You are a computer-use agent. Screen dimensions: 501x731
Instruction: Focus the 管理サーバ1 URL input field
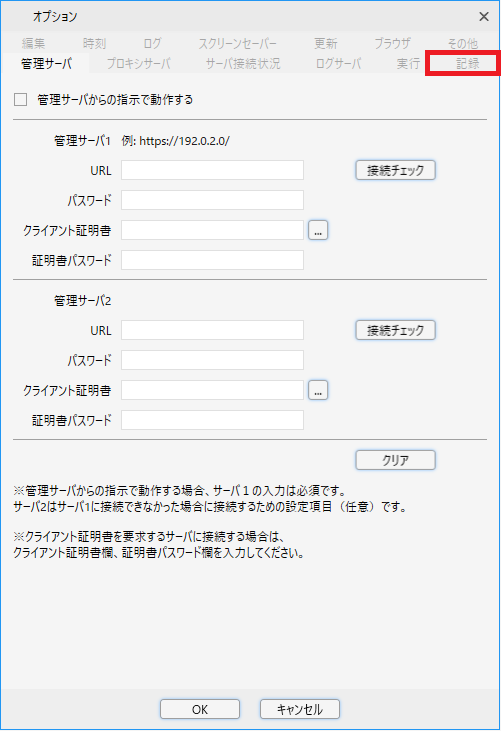coord(213,170)
